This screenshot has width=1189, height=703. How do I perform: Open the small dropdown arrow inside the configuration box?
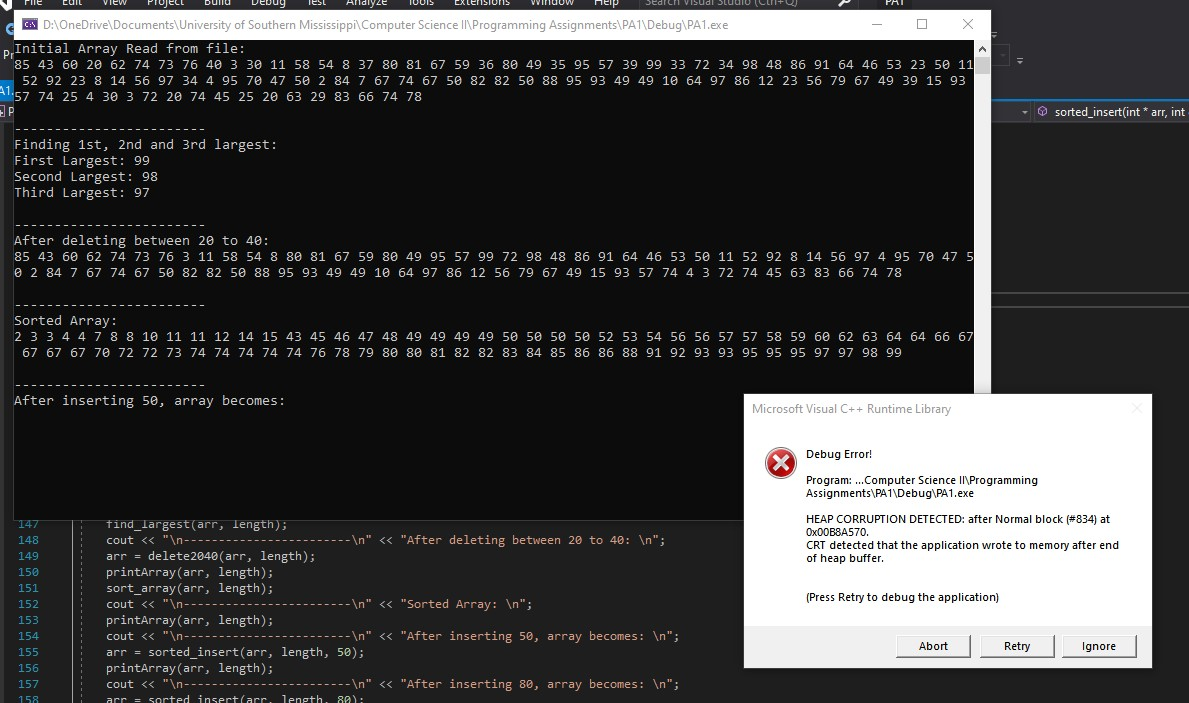(1003, 55)
